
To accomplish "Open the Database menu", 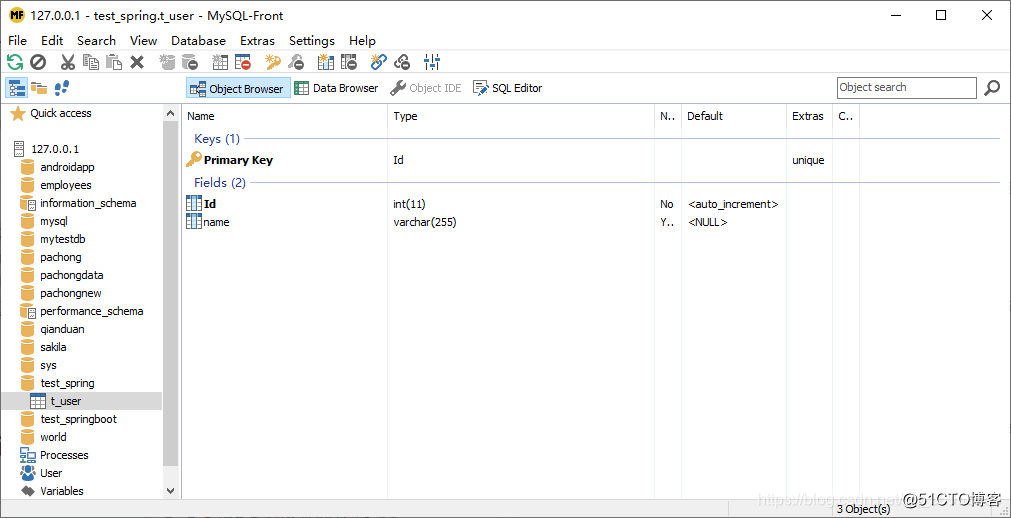I will point(199,41).
